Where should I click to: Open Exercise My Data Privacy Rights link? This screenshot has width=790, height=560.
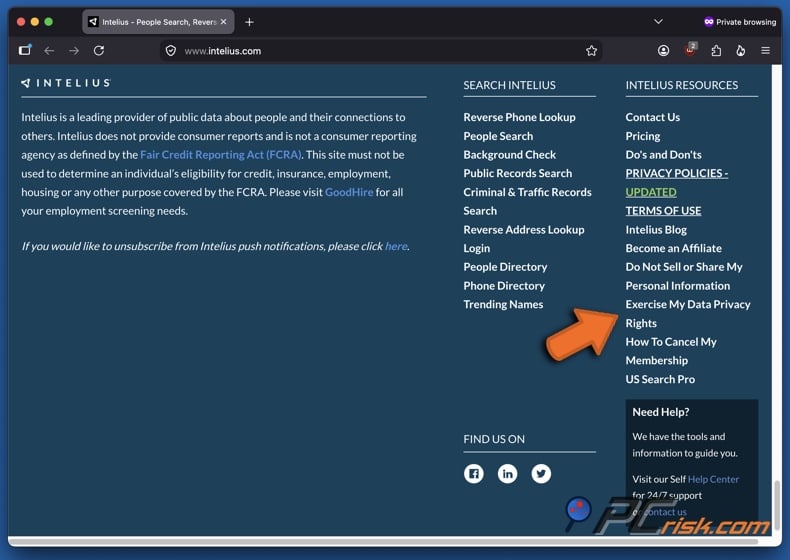coord(688,314)
